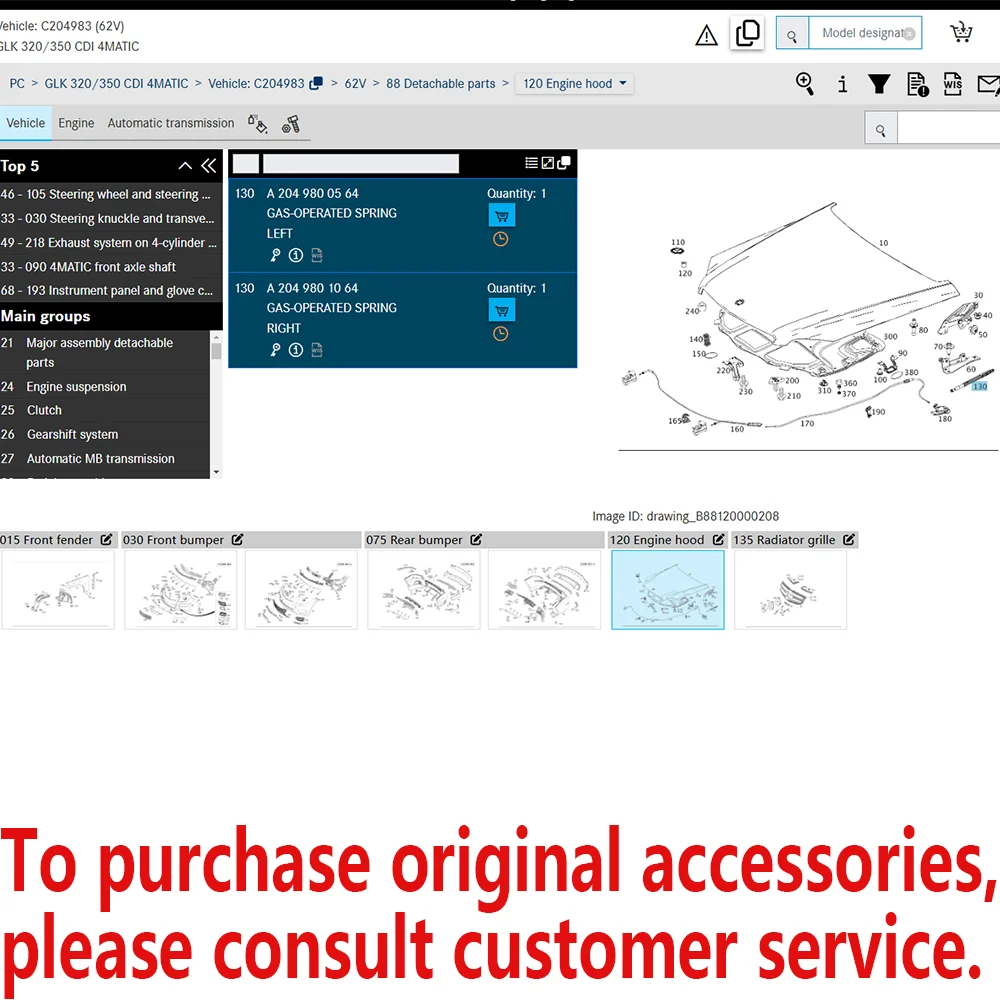The width and height of the screenshot is (1000, 1000).
Task: Open 68 - 193 Instrument panel entry
Action: pyautogui.click(x=107, y=290)
